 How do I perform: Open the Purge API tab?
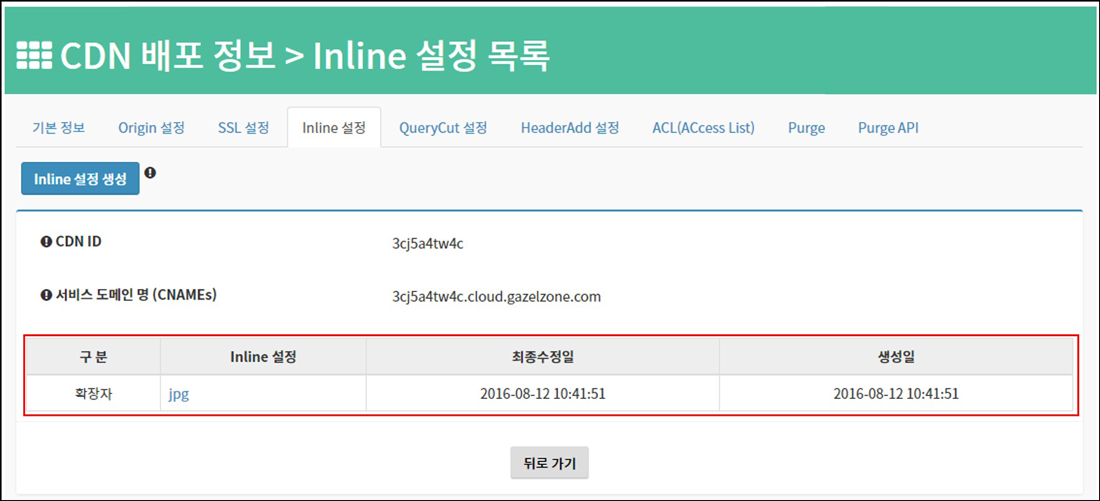click(x=888, y=128)
